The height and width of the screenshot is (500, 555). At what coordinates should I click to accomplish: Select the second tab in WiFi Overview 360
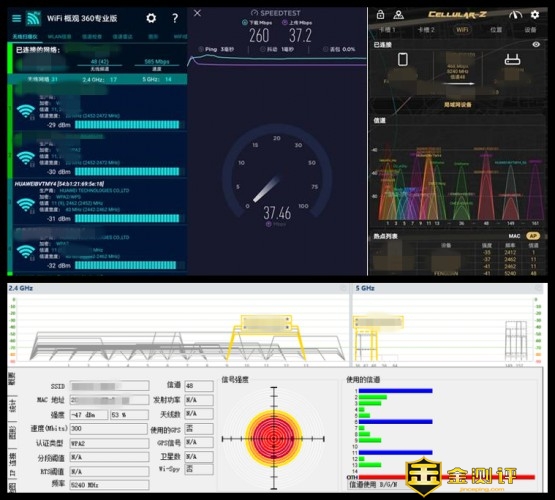click(59, 36)
